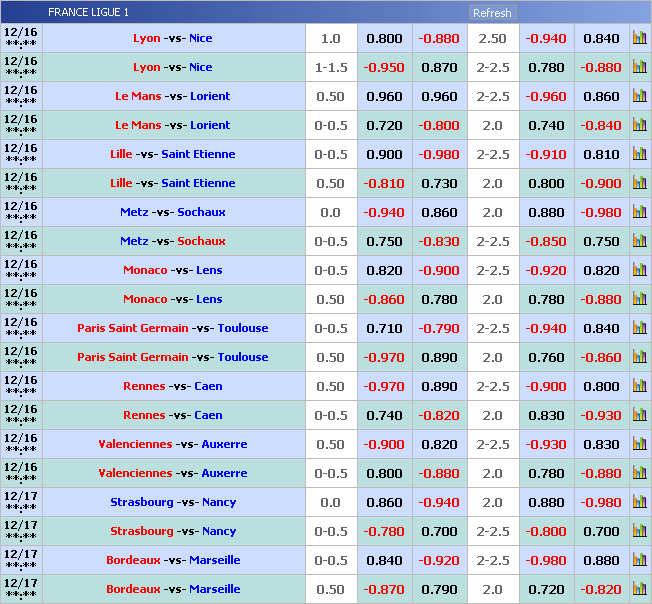
Task: Open chart icon for Lille-Saint Etienne 0-0.5 handicap row
Action: click(x=639, y=155)
